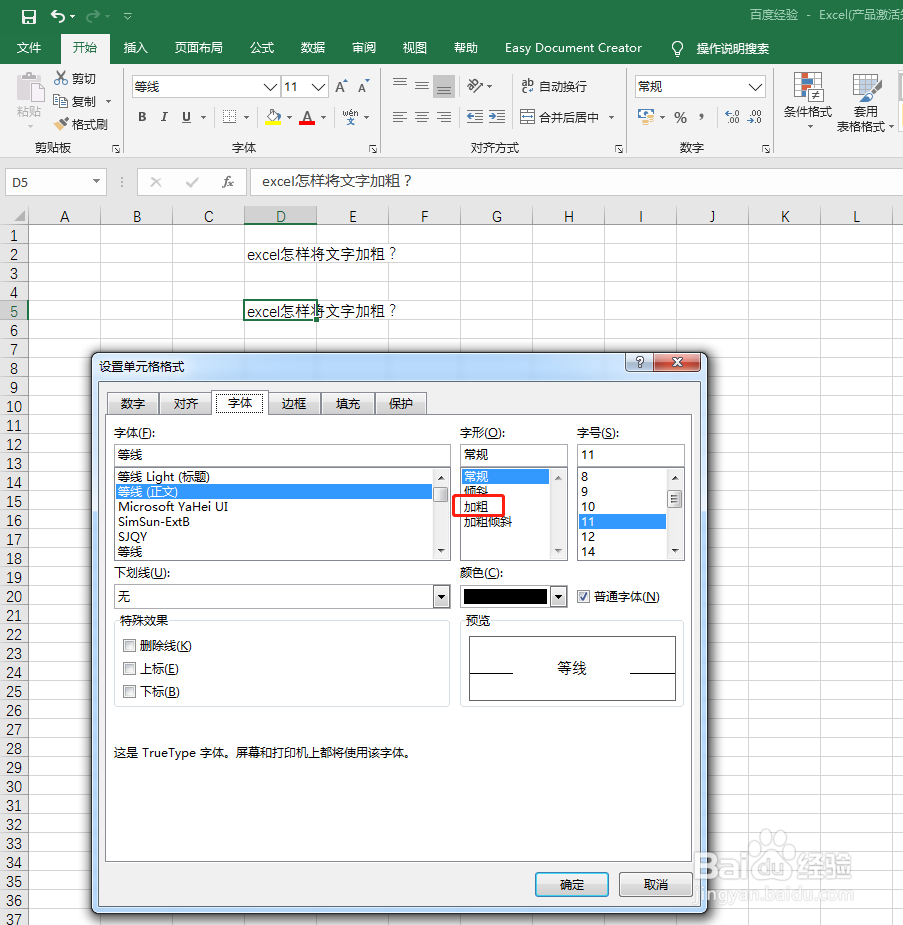Image resolution: width=903 pixels, height=925 pixels.
Task: Click the Copy icon in clipboard group
Action: coord(60,101)
